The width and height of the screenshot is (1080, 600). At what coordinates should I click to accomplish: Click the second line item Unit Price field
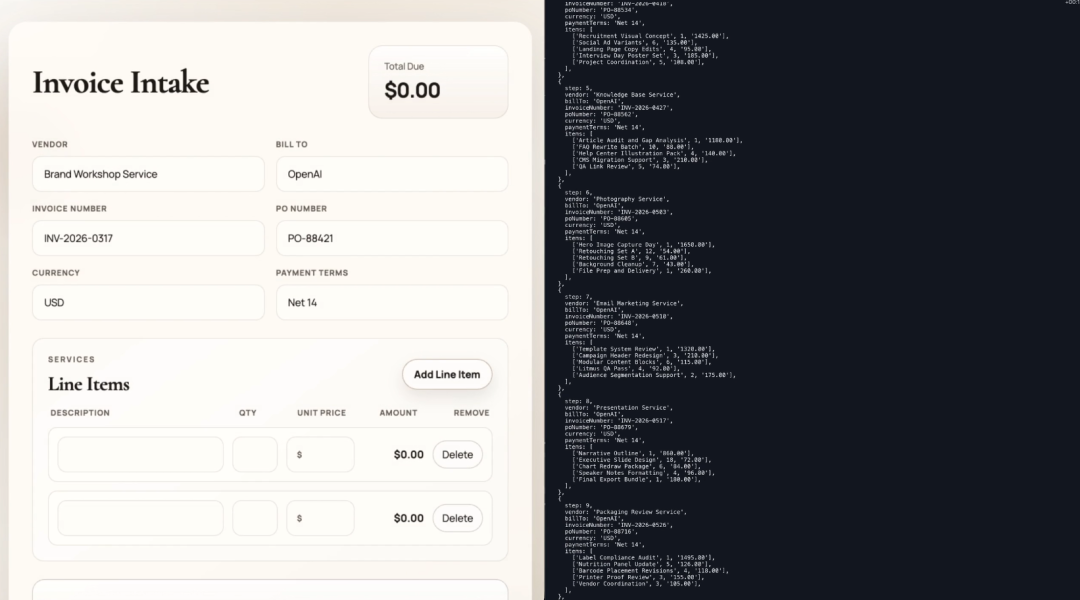pos(322,518)
